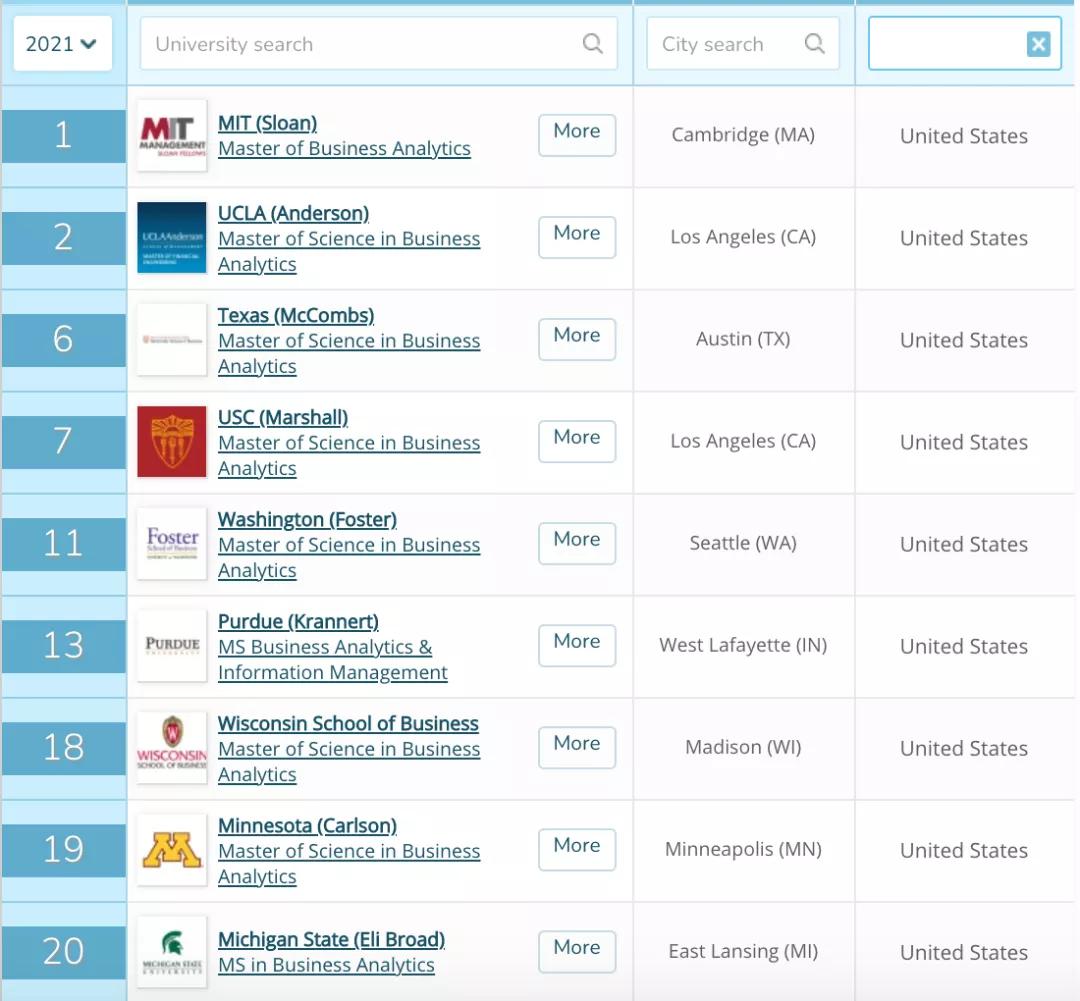This screenshot has width=1080, height=1001.
Task: Click the Michigan State Spartan logo
Action: point(172,951)
